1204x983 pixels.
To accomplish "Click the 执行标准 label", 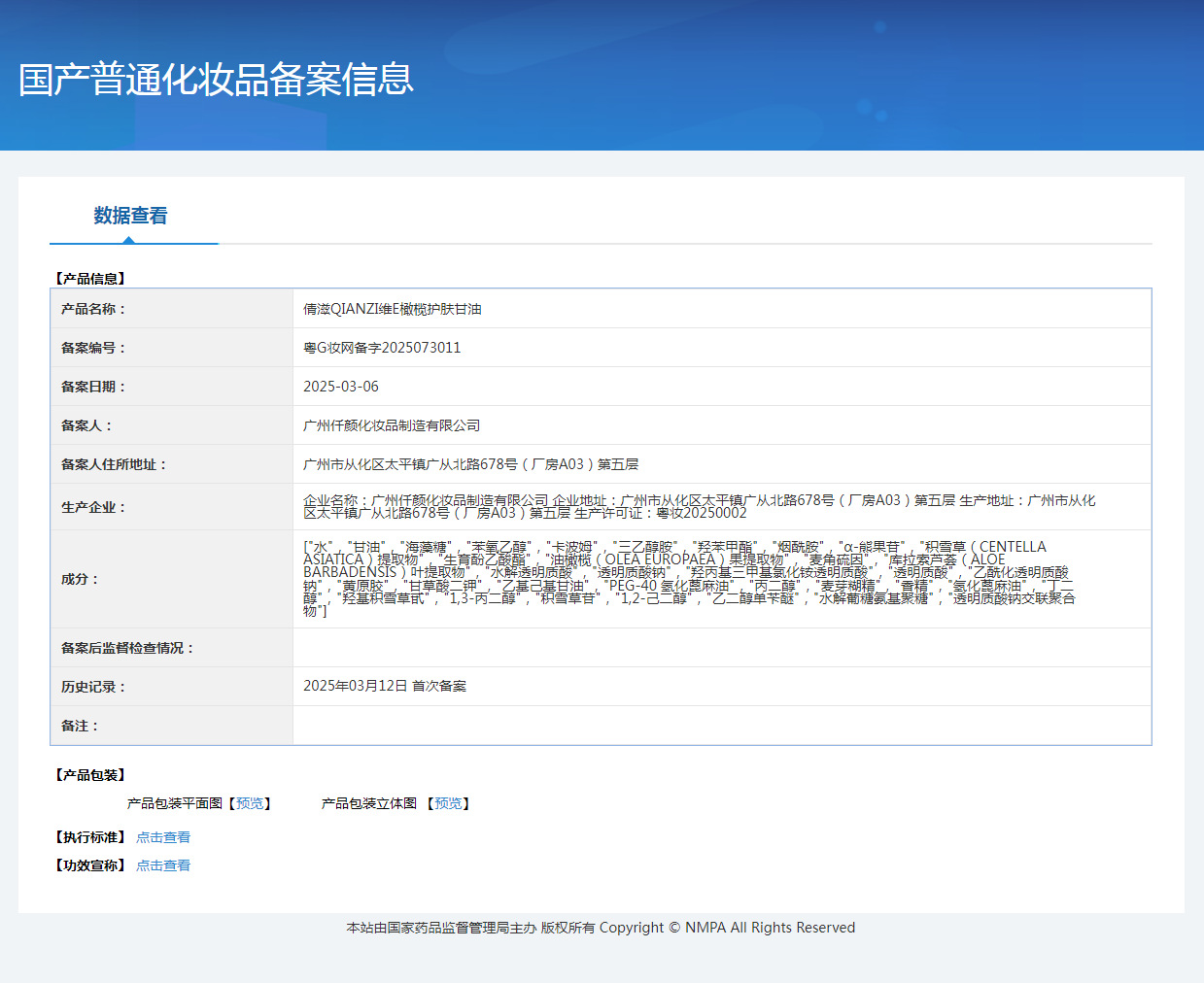I will click(90, 837).
